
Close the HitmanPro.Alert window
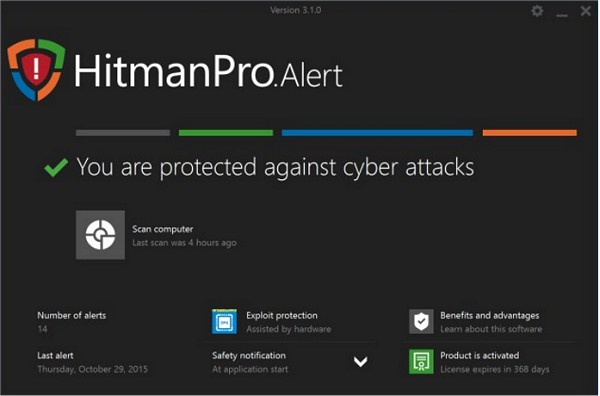585,11
